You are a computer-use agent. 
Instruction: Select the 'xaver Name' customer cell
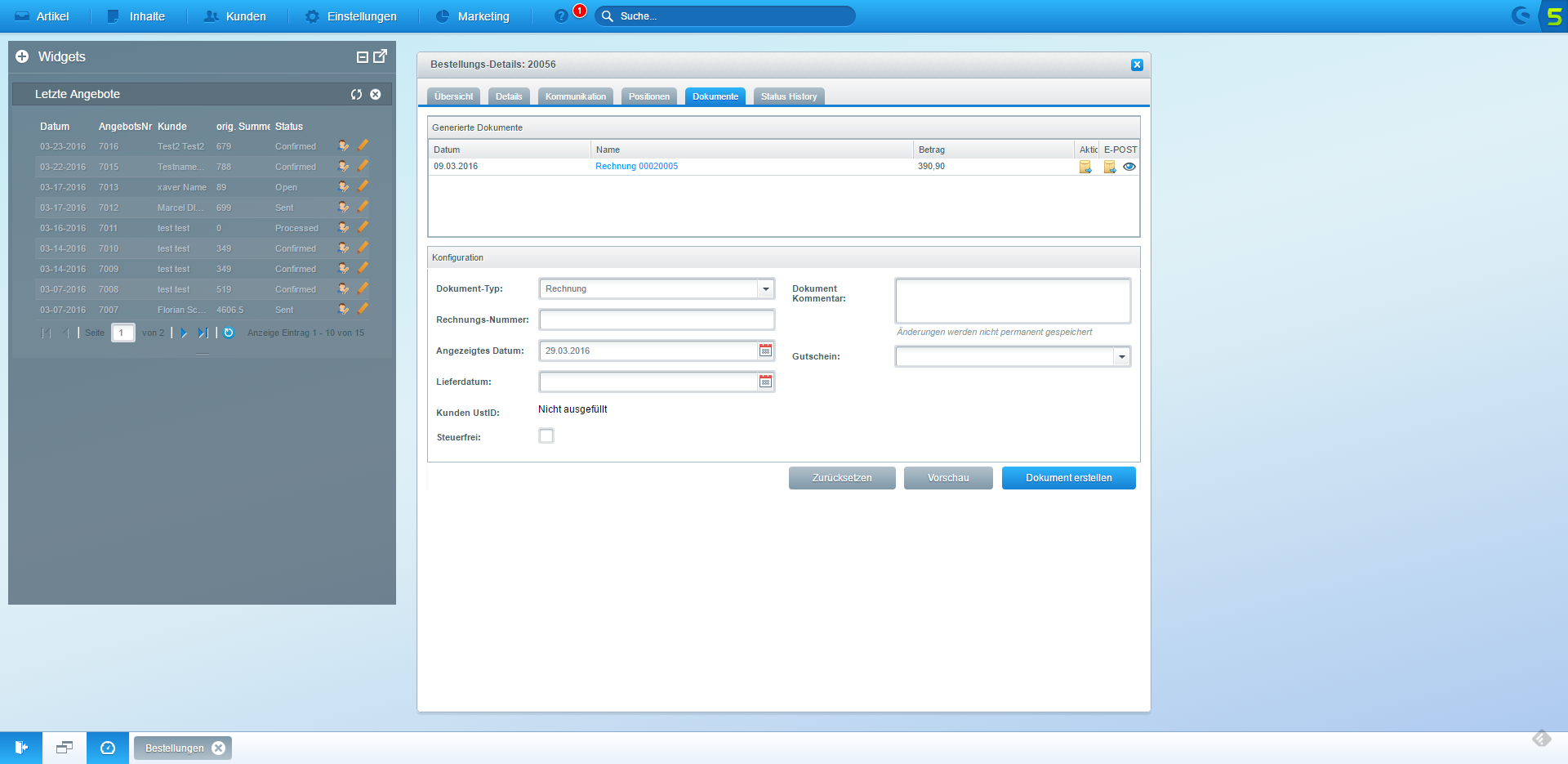click(182, 187)
